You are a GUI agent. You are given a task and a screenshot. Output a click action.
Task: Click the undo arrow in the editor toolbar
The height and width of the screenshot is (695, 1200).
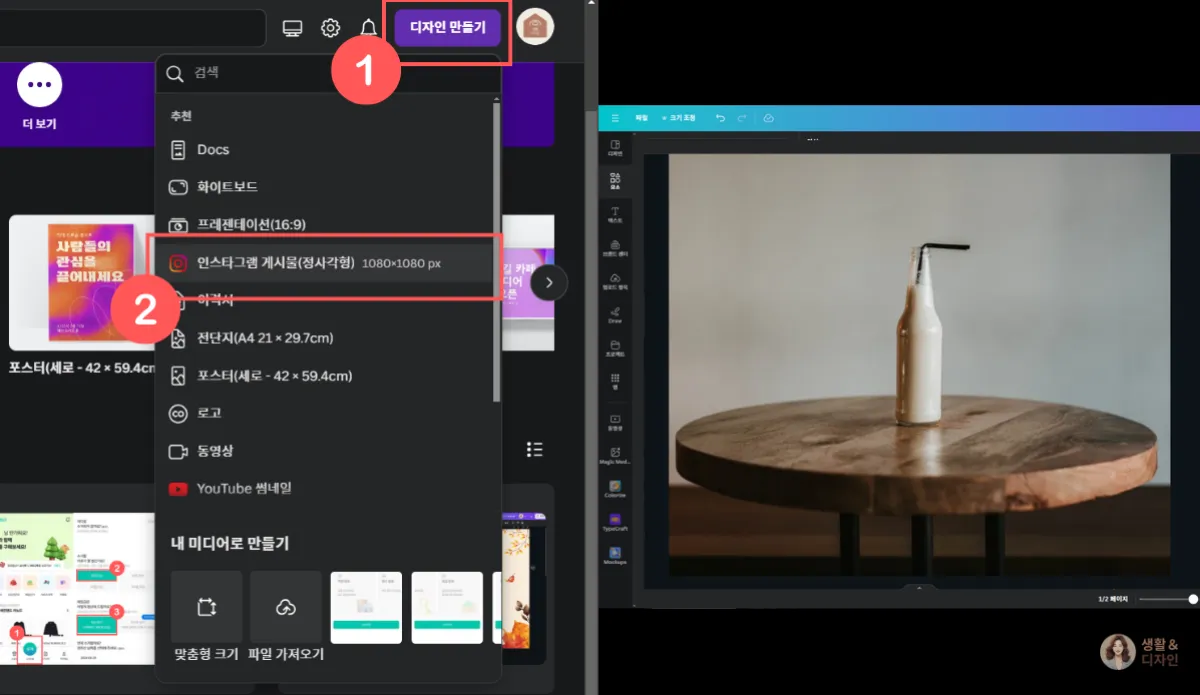click(720, 118)
